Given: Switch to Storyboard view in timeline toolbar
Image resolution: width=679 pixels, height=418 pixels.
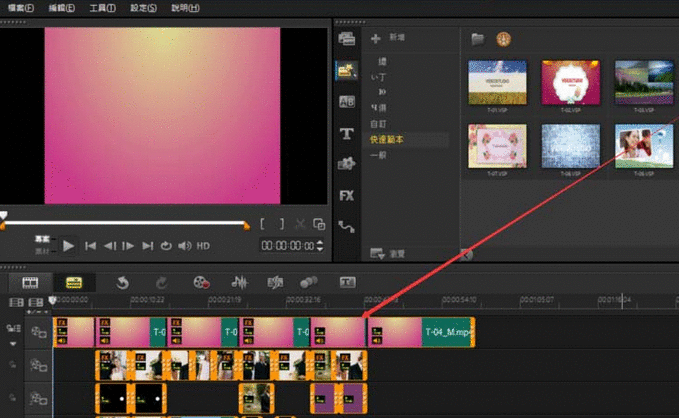Looking at the screenshot, I should pyautogui.click(x=31, y=283).
